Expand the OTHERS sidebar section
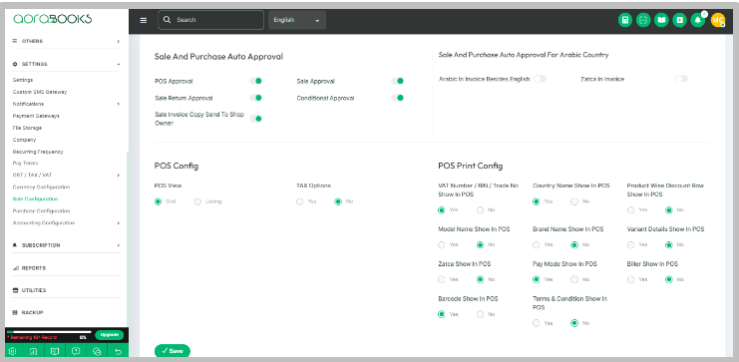This screenshot has height=362, width=739. 66,41
